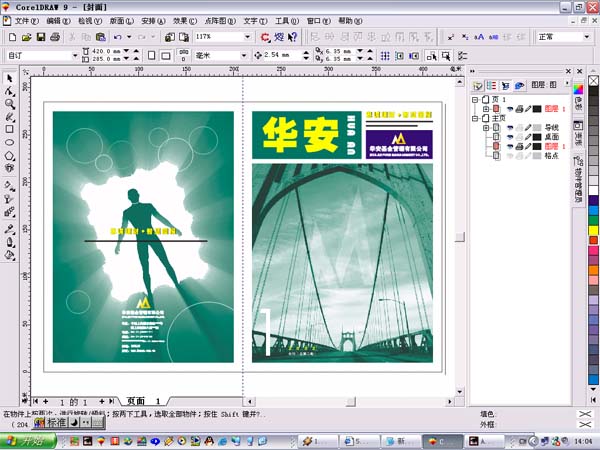Toggle visibility eye of 导线 layer

pyautogui.click(x=510, y=127)
